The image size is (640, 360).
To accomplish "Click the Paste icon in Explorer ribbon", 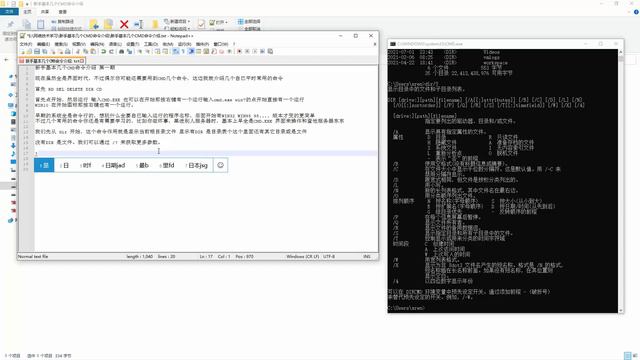I will point(40,24).
